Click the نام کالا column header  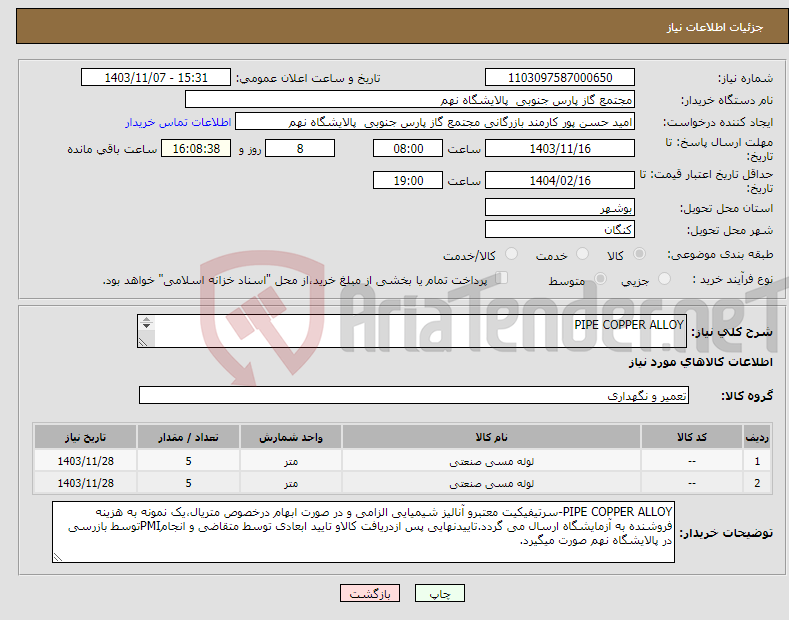pyautogui.click(x=491, y=437)
